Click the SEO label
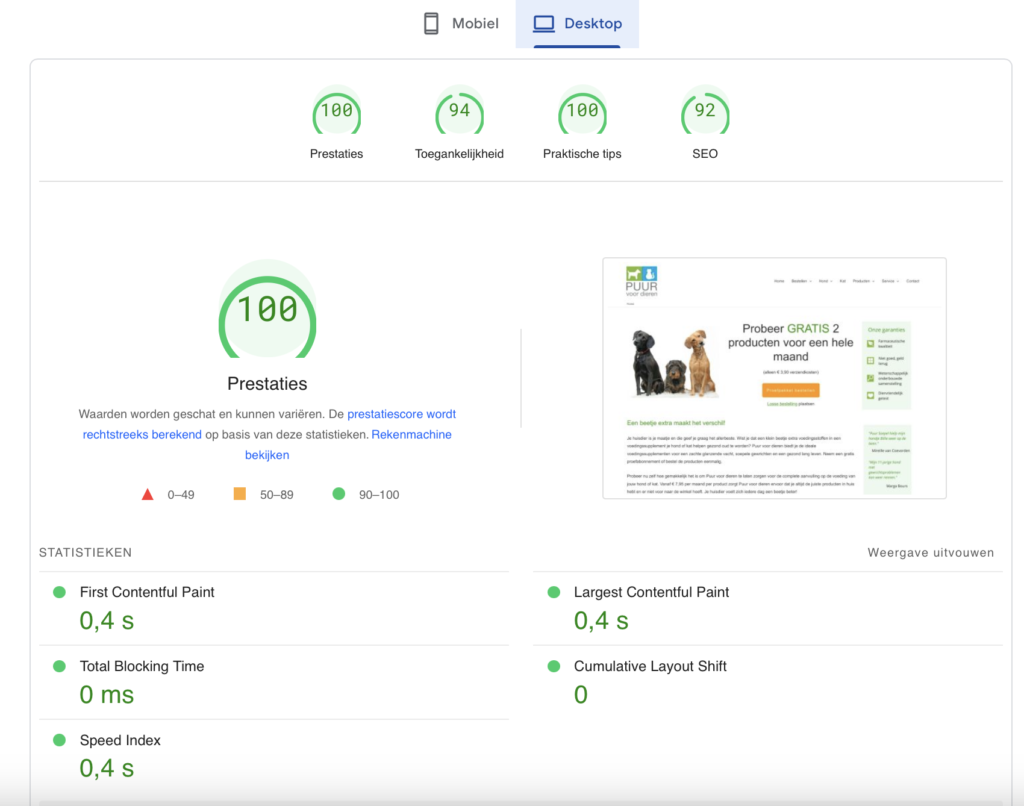The width and height of the screenshot is (1024, 806). point(705,153)
